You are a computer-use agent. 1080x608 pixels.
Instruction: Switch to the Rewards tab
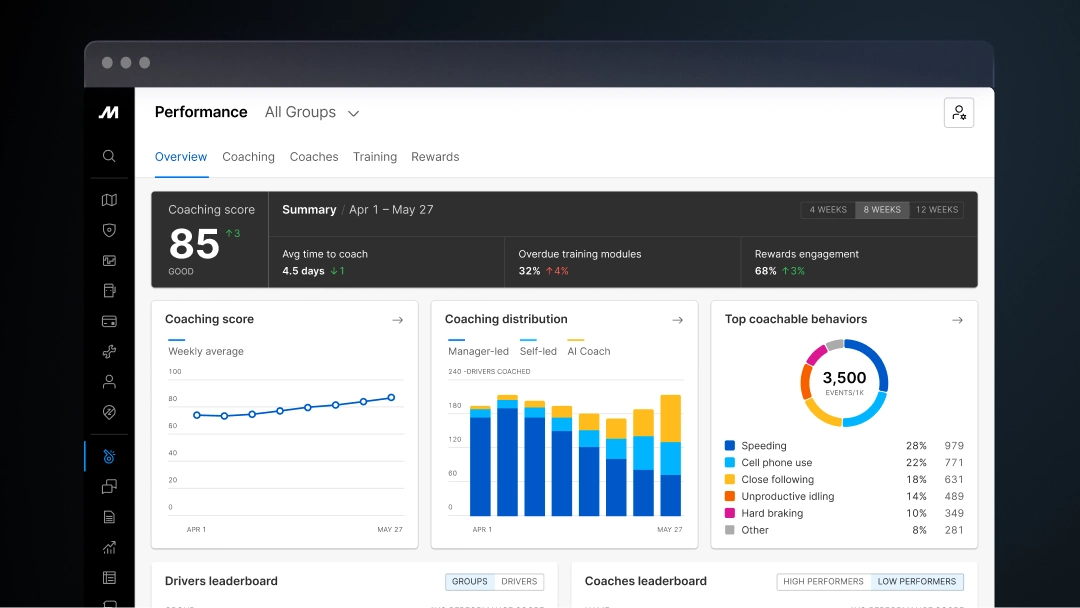[435, 157]
